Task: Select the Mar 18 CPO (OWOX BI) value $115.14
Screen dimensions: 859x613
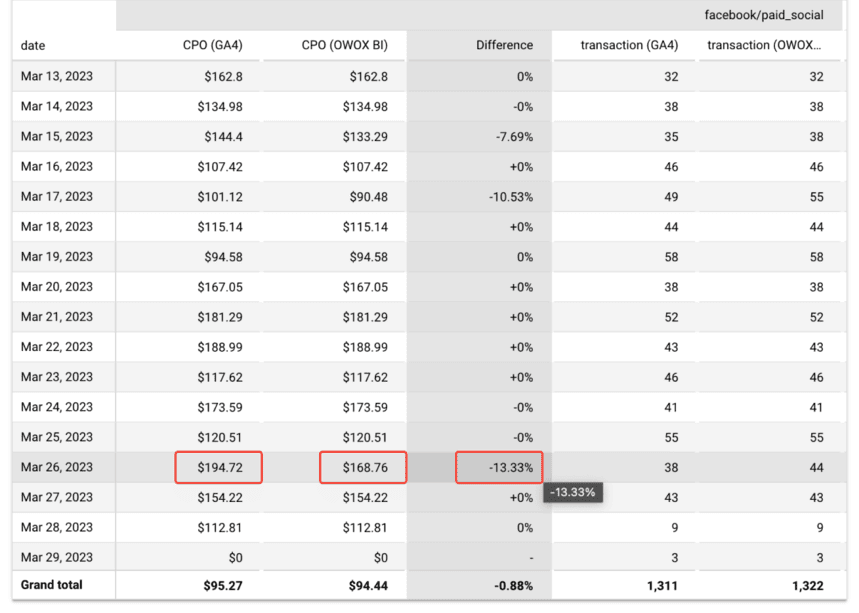Action: pyautogui.click(x=365, y=227)
